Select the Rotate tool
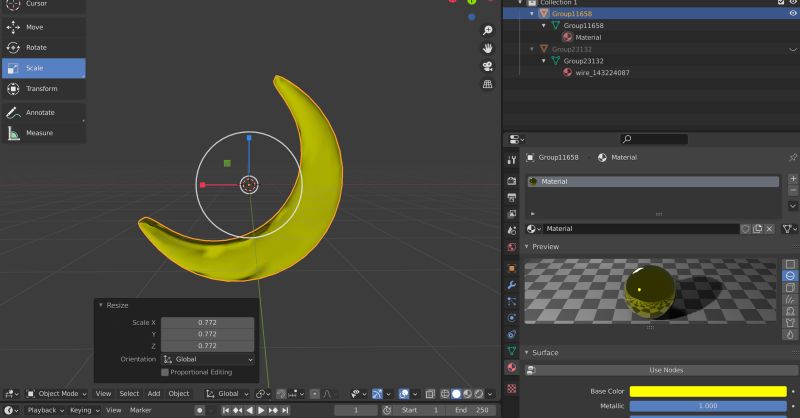The width and height of the screenshot is (800, 418). (x=44, y=47)
